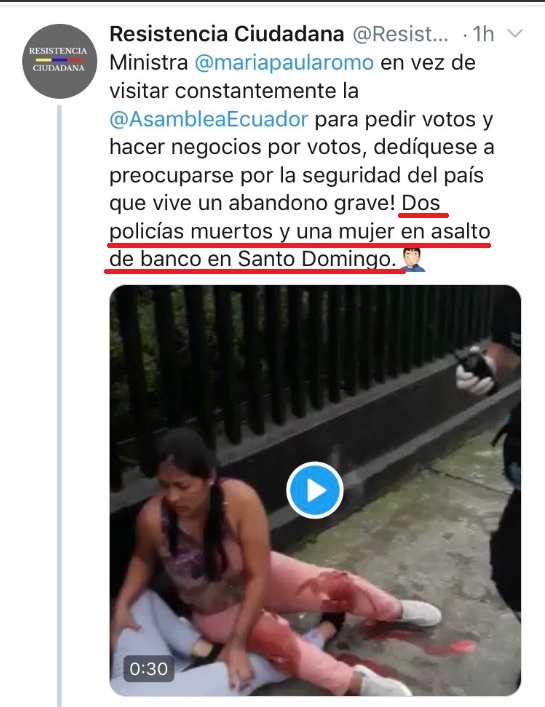Click the gray thread line below the avatar
Viewport: 545px width, 707px height.
60,406
